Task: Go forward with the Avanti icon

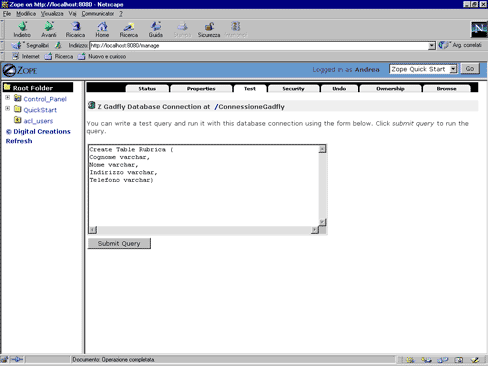Action: click(x=49, y=29)
